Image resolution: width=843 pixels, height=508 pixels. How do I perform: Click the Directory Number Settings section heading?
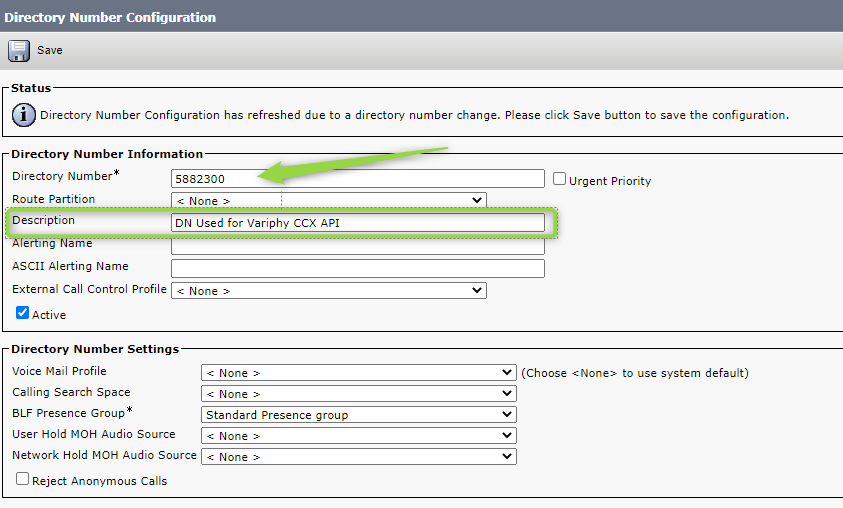click(95, 349)
